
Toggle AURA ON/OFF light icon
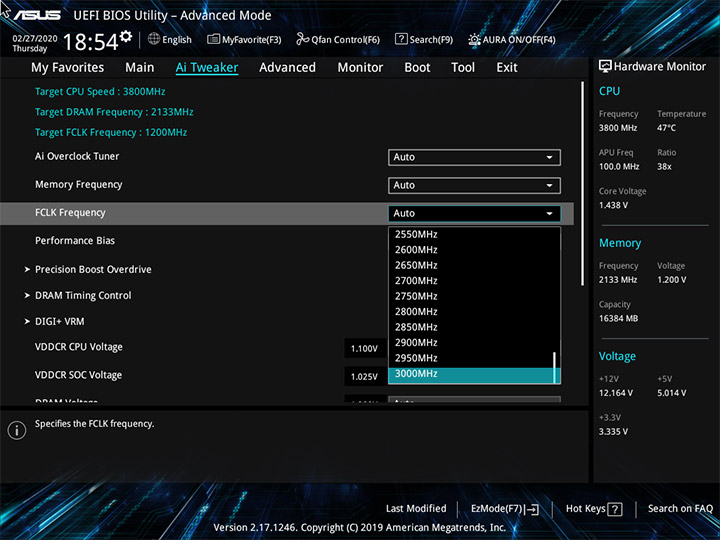[474, 39]
